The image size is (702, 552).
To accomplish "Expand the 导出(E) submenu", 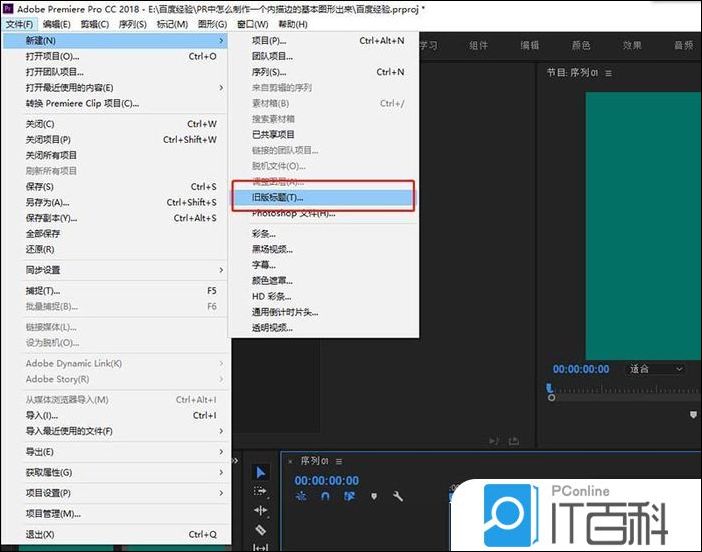I will (120, 452).
